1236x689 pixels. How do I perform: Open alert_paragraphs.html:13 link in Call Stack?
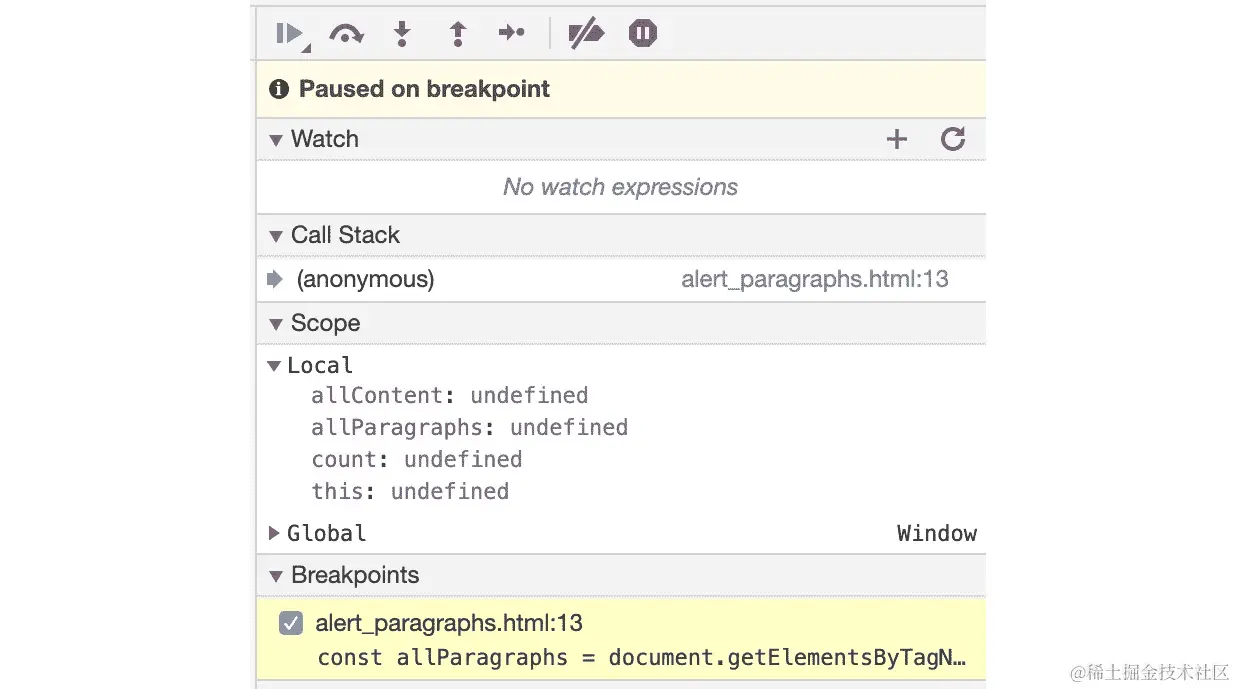click(x=814, y=280)
